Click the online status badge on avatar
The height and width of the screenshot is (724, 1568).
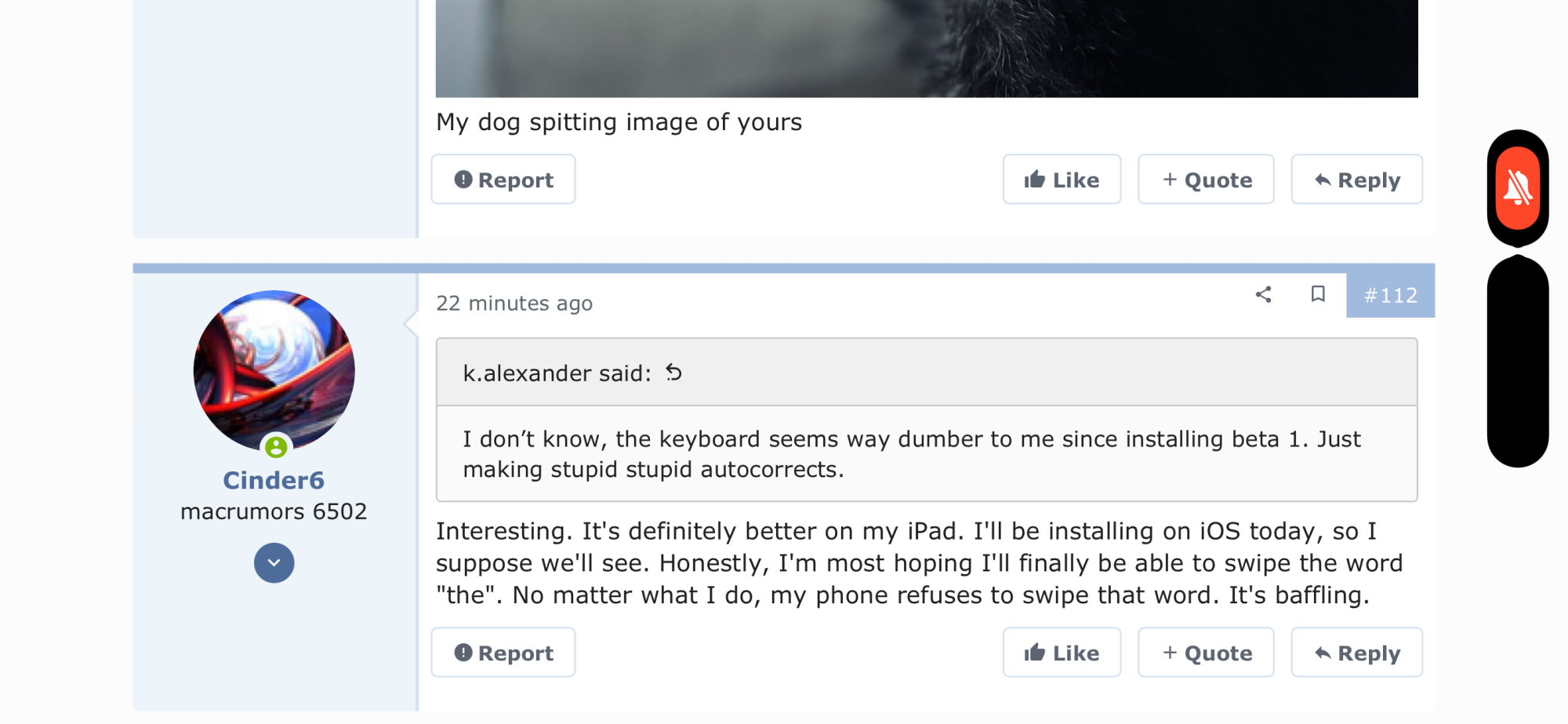click(276, 447)
